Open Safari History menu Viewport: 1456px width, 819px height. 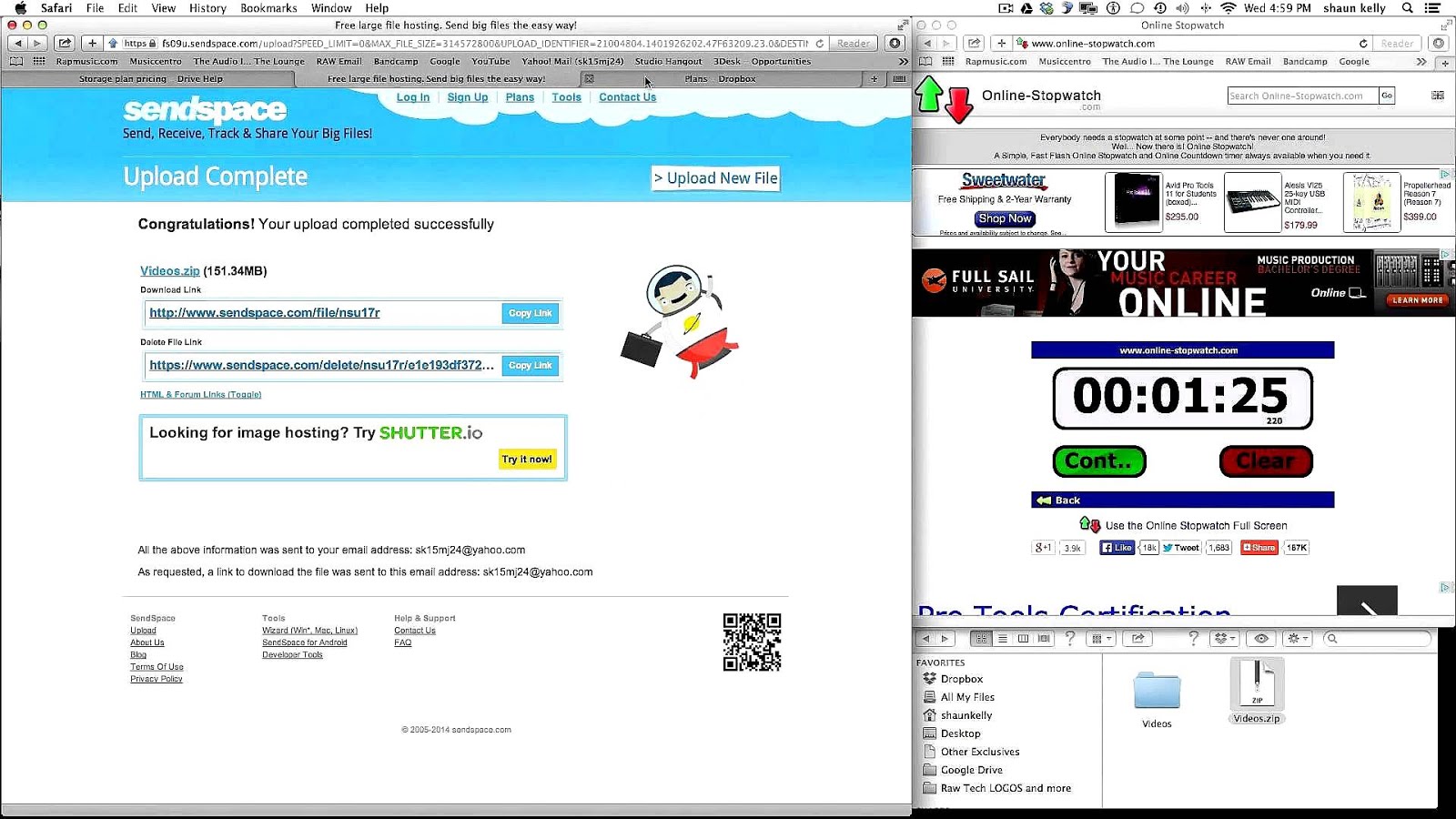tap(207, 7)
